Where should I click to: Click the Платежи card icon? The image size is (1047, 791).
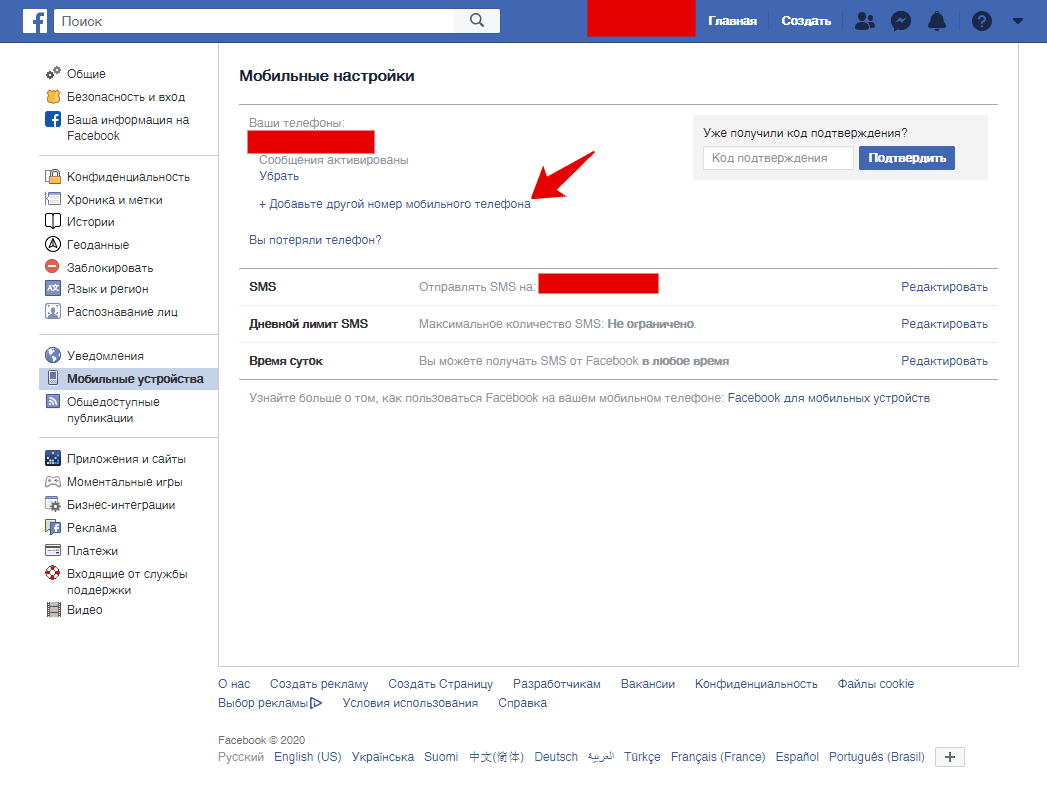(53, 550)
